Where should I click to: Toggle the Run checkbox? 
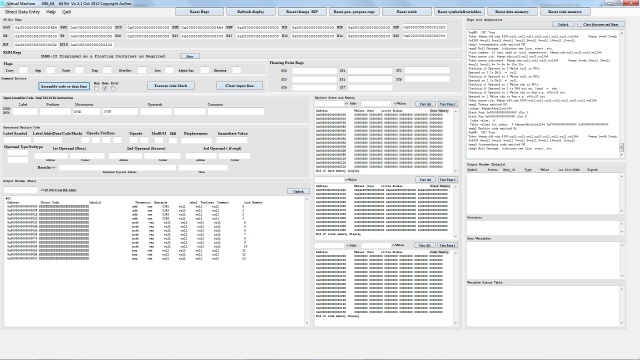point(96,88)
